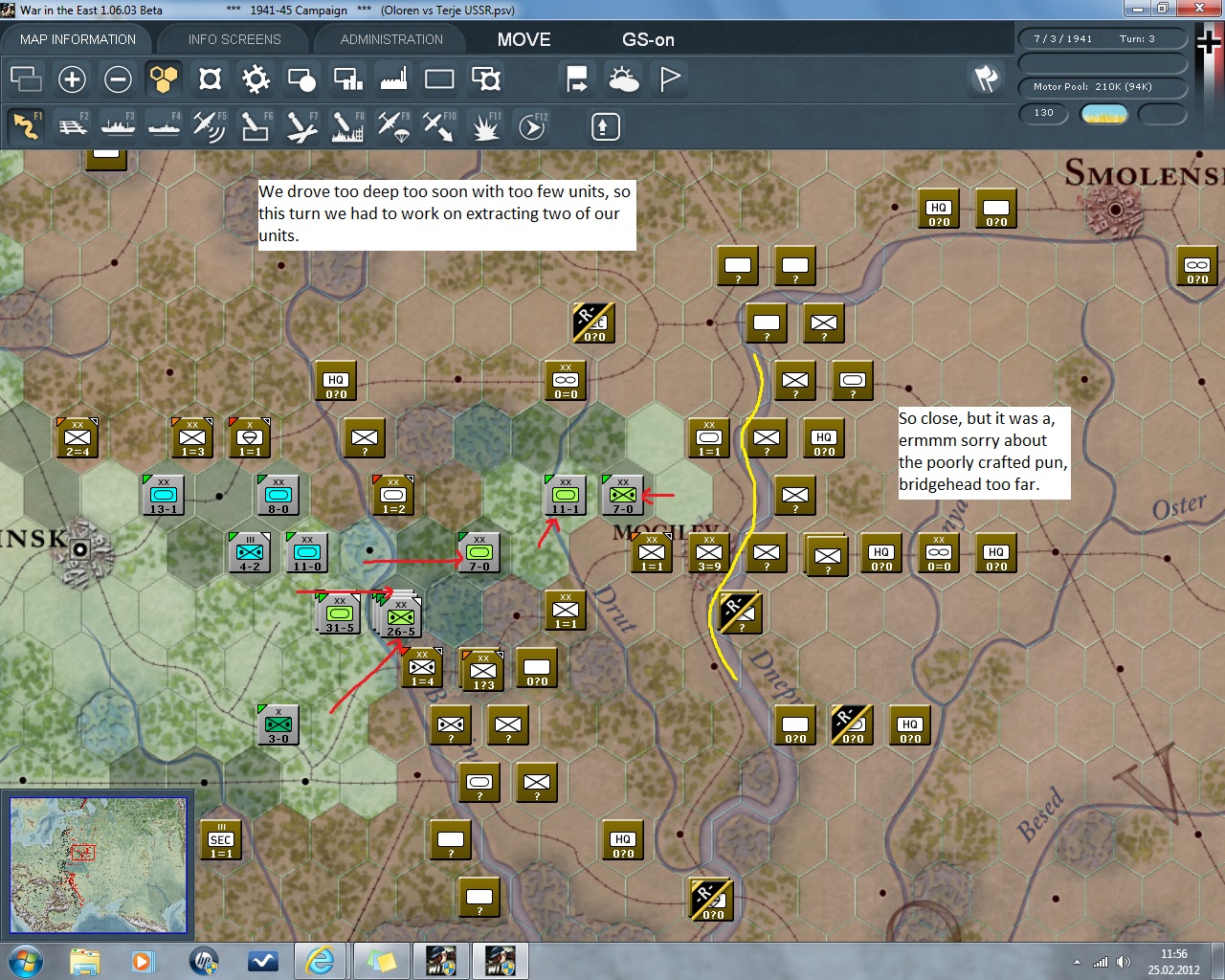Open Sticky Notes from the taskbar
Image resolution: width=1225 pixels, height=980 pixels.
(381, 960)
